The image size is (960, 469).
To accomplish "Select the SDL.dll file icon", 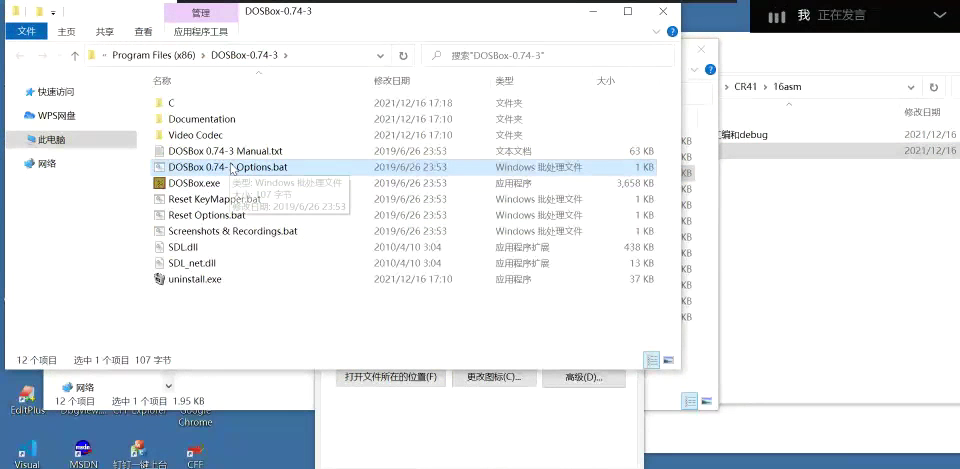I will pyautogui.click(x=159, y=247).
